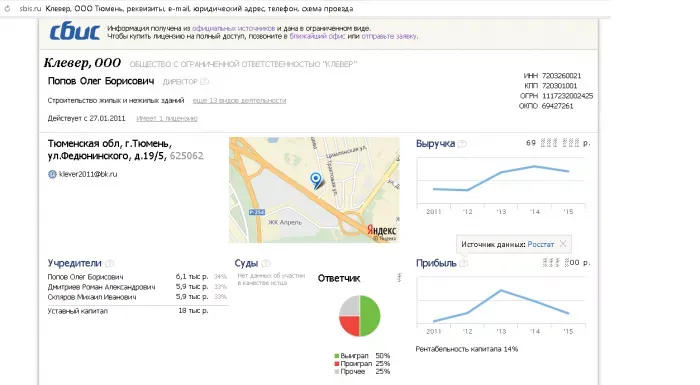Open the Yandex map thumbnail
This screenshot has height=385, width=700.
click(314, 190)
